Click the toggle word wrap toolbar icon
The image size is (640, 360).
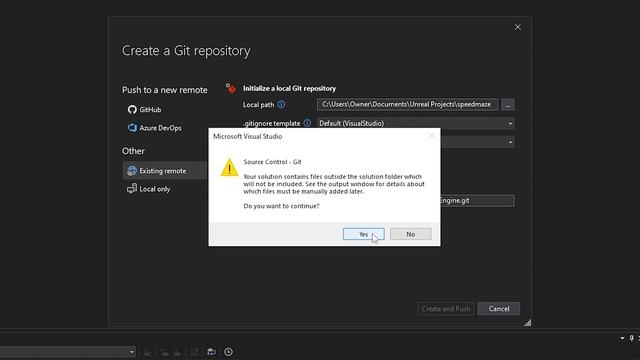click(x=211, y=352)
